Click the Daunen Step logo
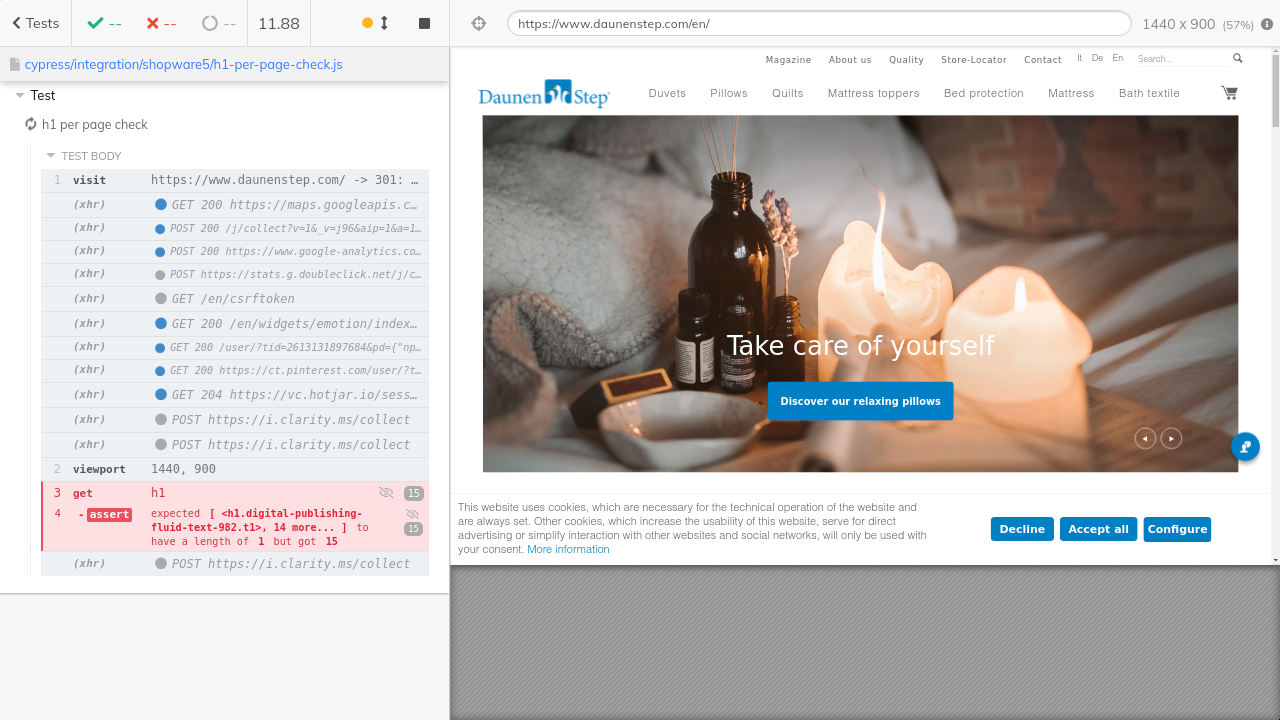Viewport: 1280px width, 720px height. 544,94
